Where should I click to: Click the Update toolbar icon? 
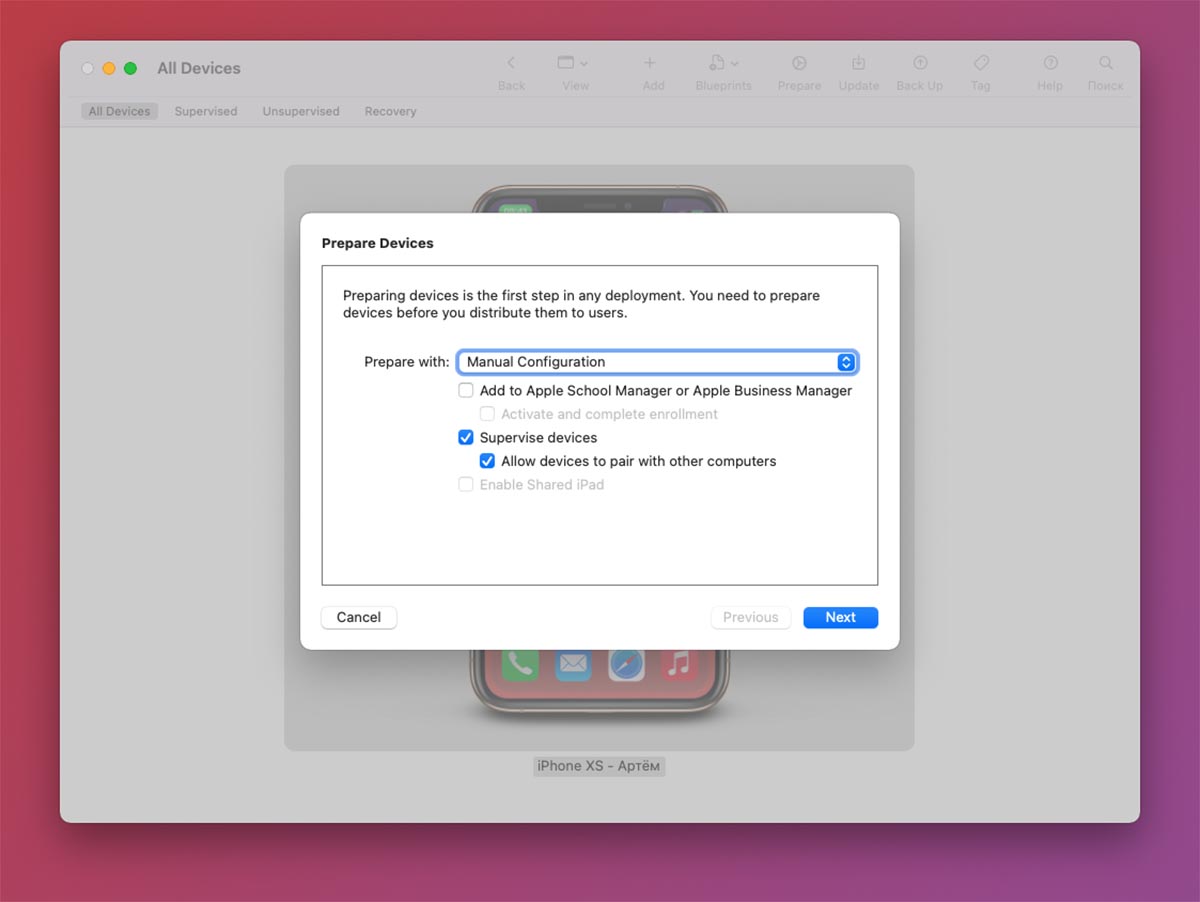pyautogui.click(x=858, y=63)
